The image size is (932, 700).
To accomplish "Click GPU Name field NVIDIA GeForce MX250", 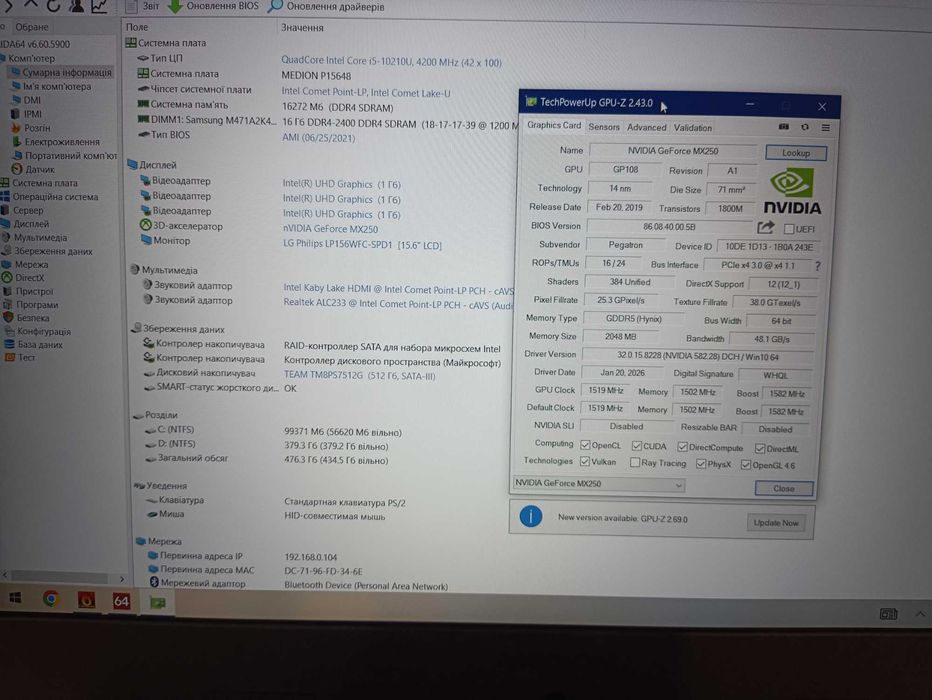I will 673,151.
